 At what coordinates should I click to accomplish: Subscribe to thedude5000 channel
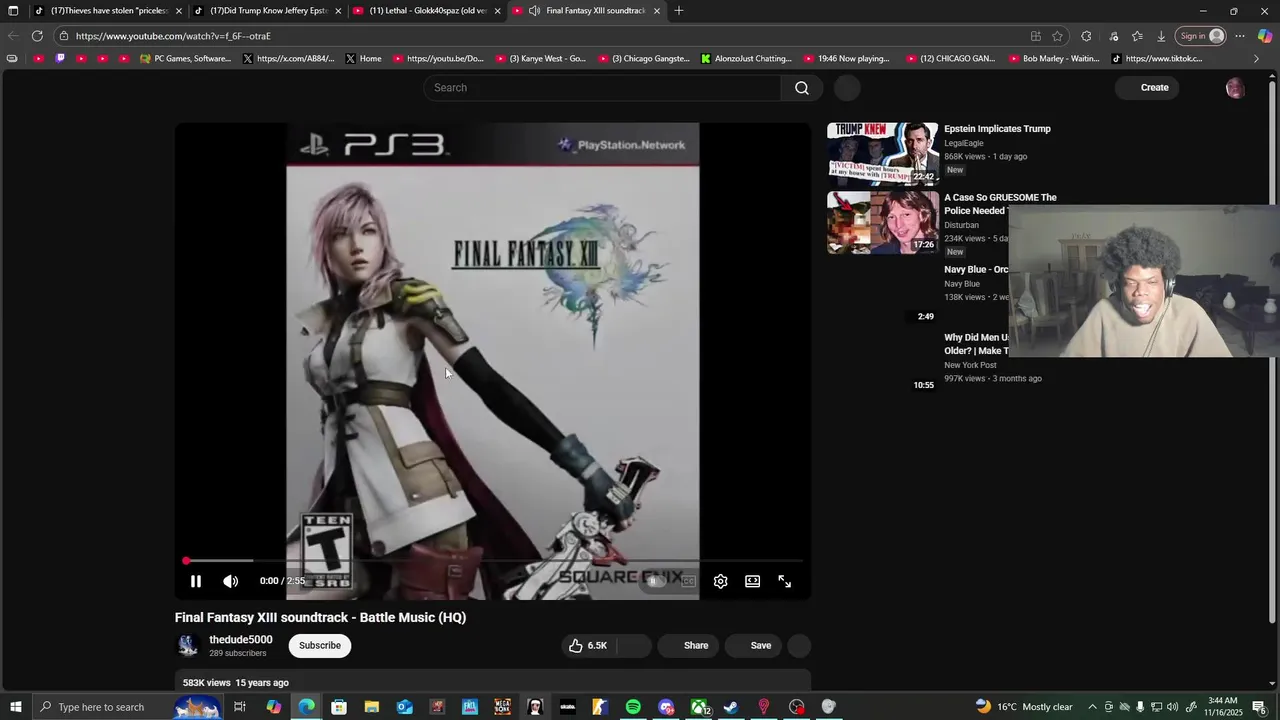[320, 646]
